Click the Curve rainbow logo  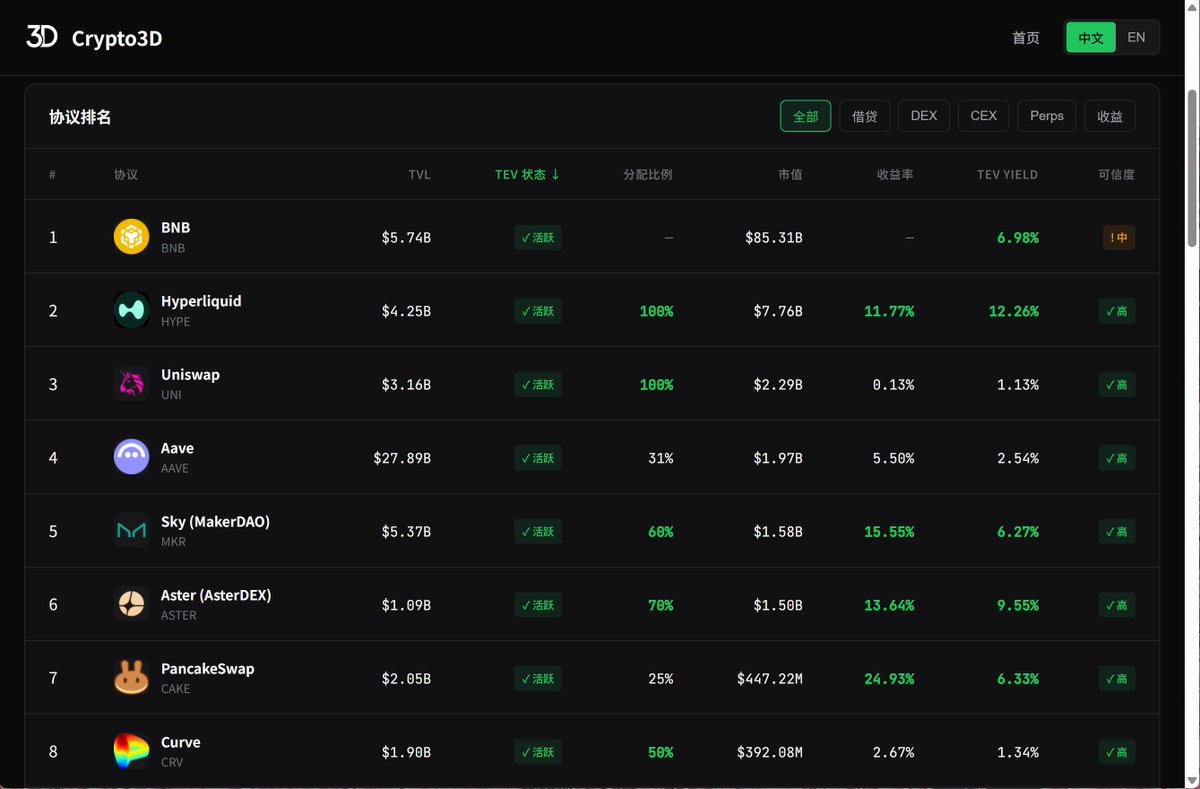click(131, 751)
